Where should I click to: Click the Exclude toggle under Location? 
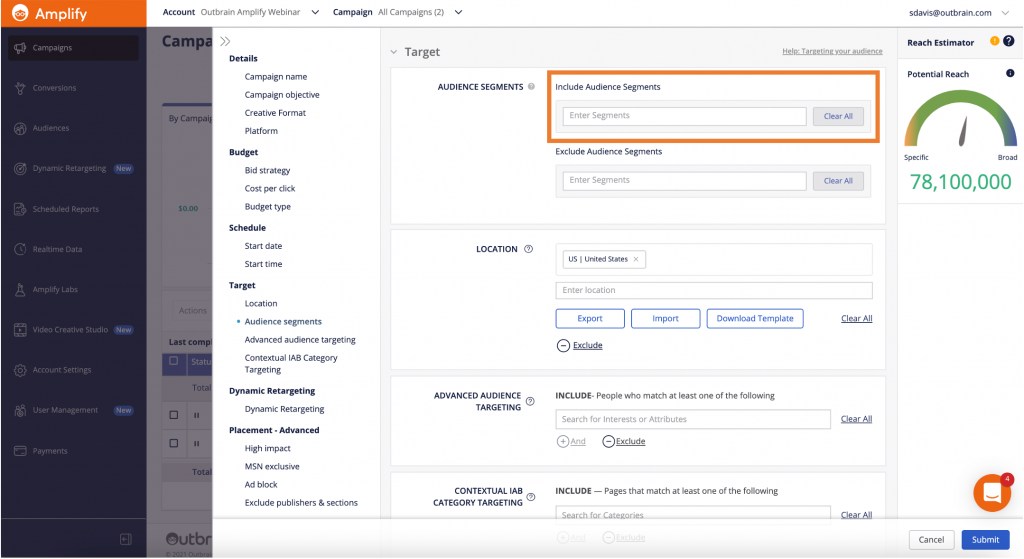click(x=564, y=345)
